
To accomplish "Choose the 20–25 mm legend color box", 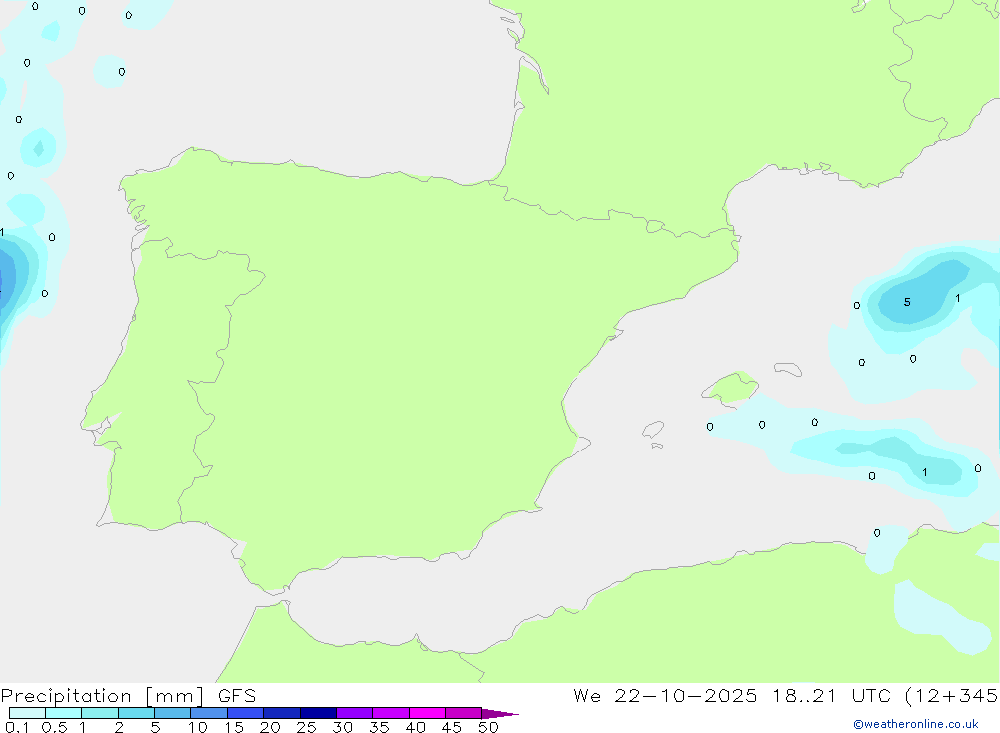I will [282, 713].
